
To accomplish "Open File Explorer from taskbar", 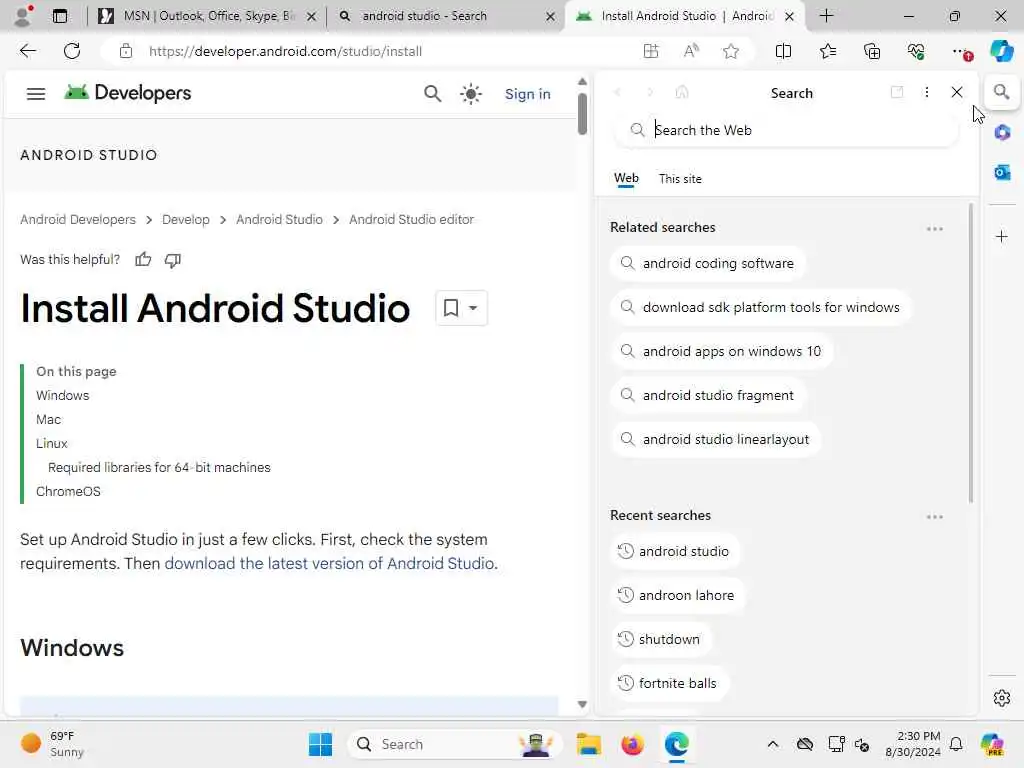I will coord(588,744).
